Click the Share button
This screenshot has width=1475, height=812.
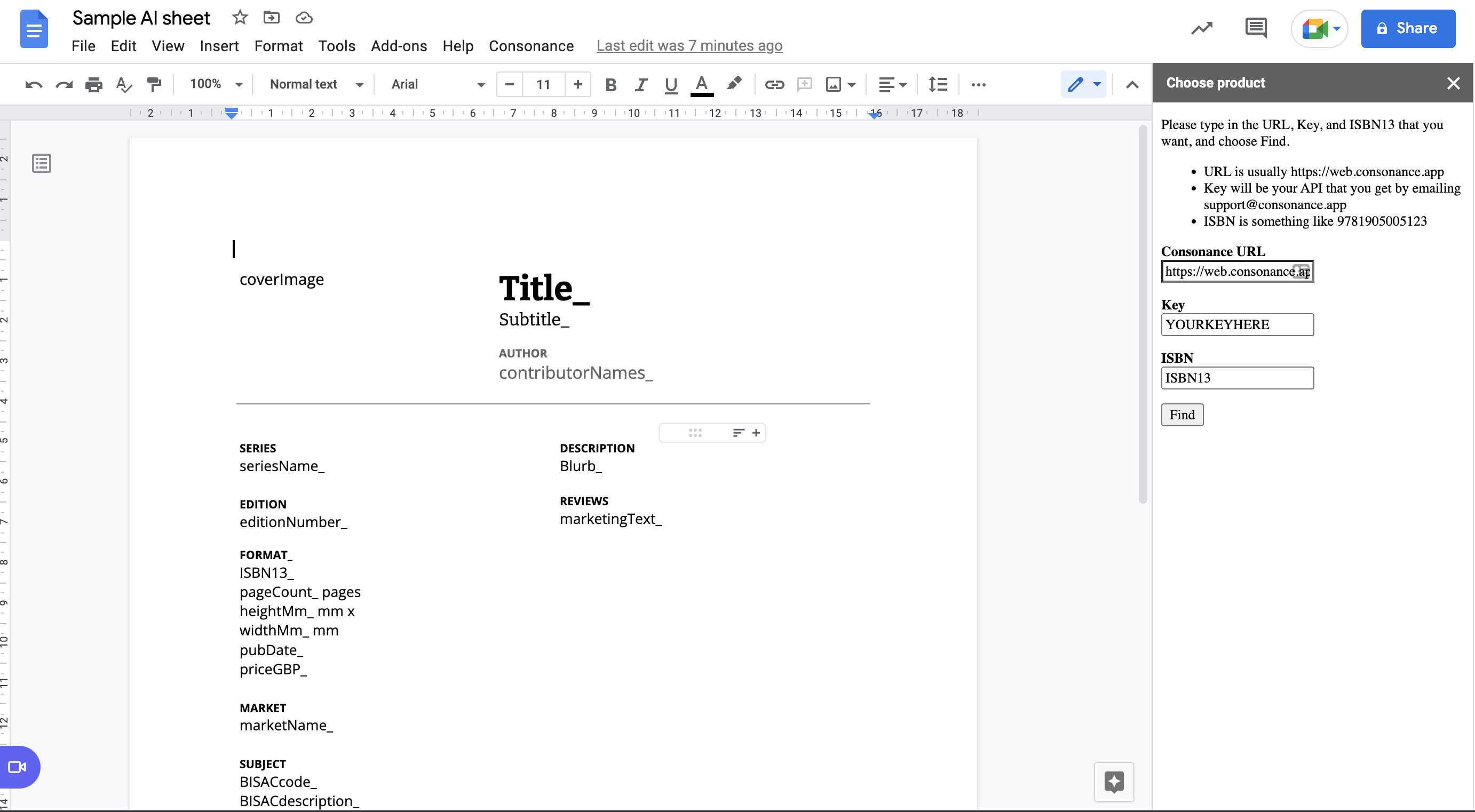(1408, 28)
